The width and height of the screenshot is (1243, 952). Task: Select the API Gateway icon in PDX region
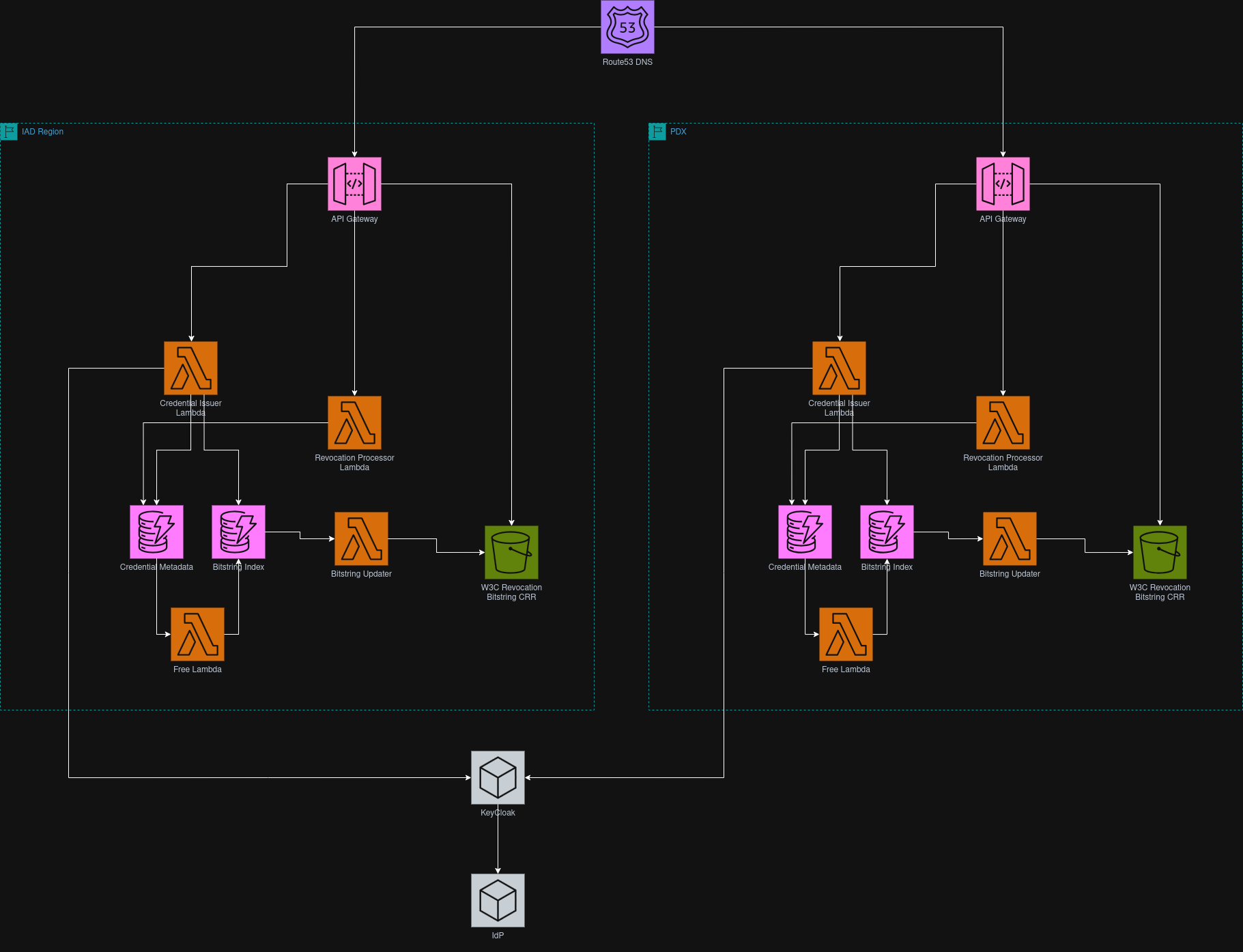(1003, 184)
